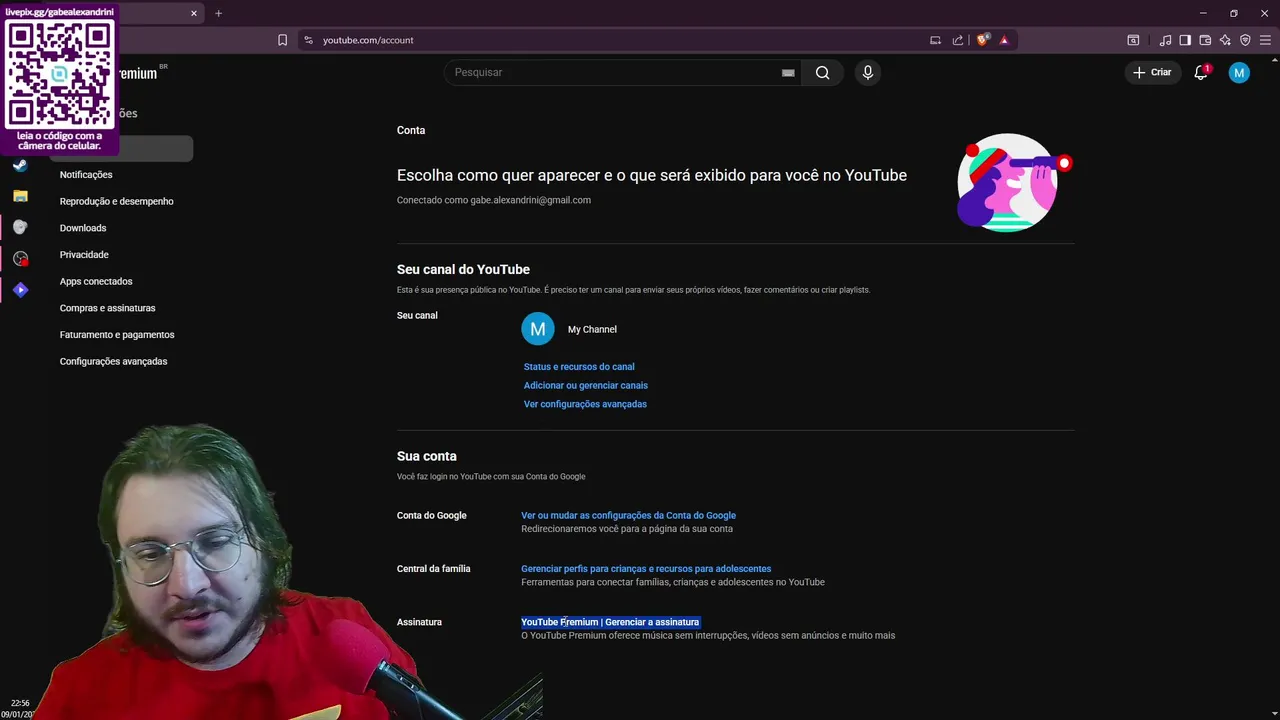Click Adicionar ou gerenciar canais link
Image resolution: width=1280 pixels, height=720 pixels.
point(586,385)
